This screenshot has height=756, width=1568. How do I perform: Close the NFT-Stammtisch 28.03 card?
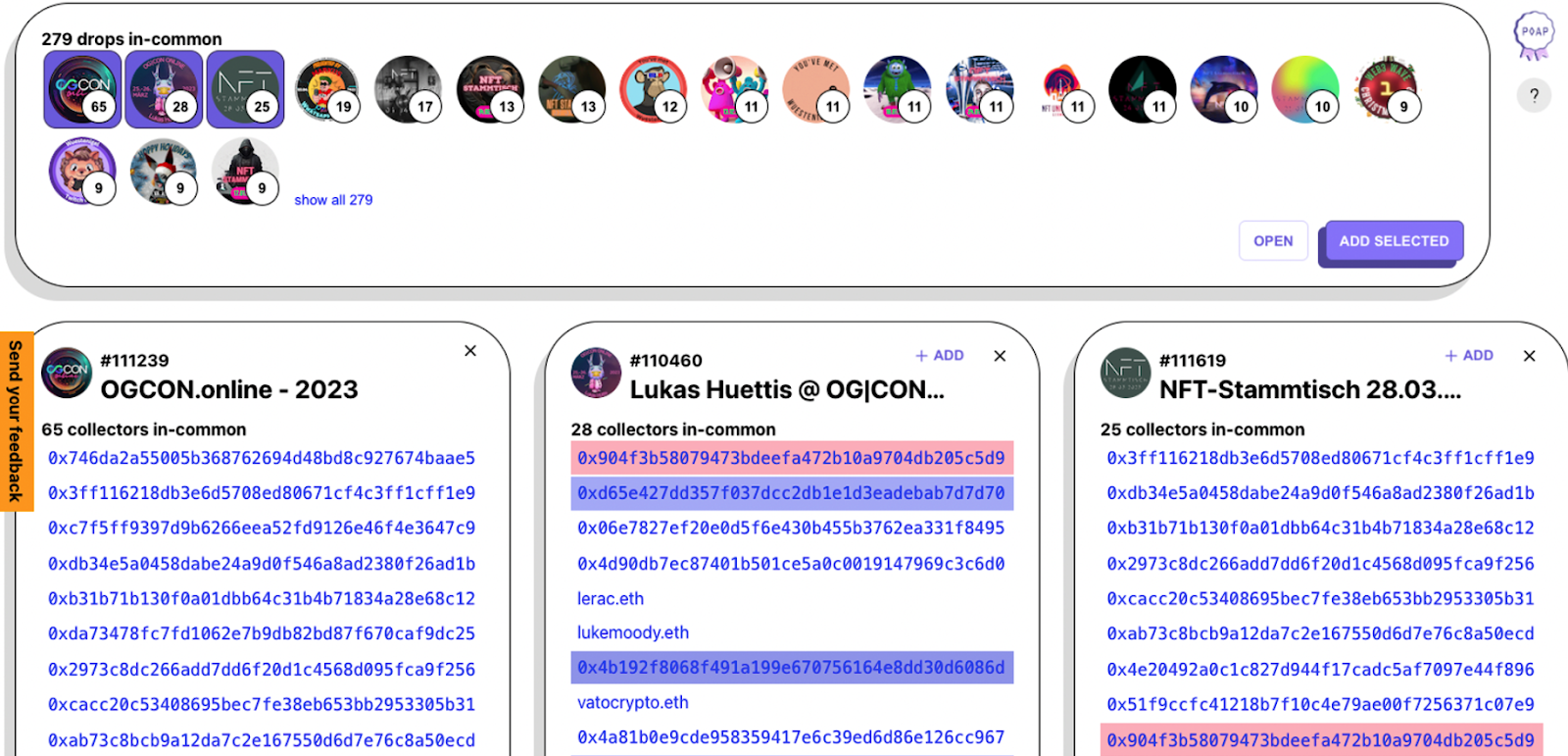tap(1530, 356)
